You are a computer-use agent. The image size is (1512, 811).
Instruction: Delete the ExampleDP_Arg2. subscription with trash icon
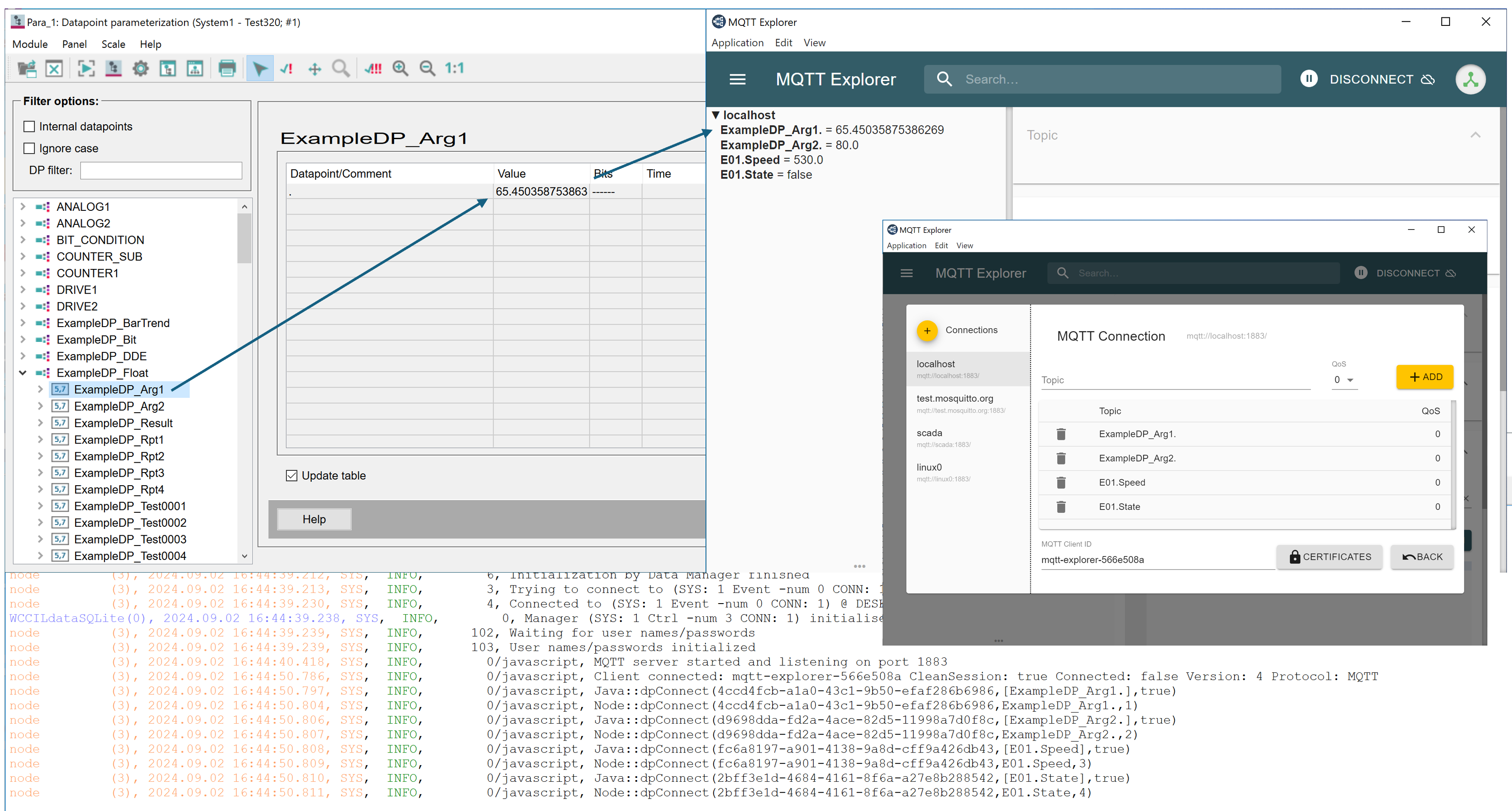point(1061,459)
